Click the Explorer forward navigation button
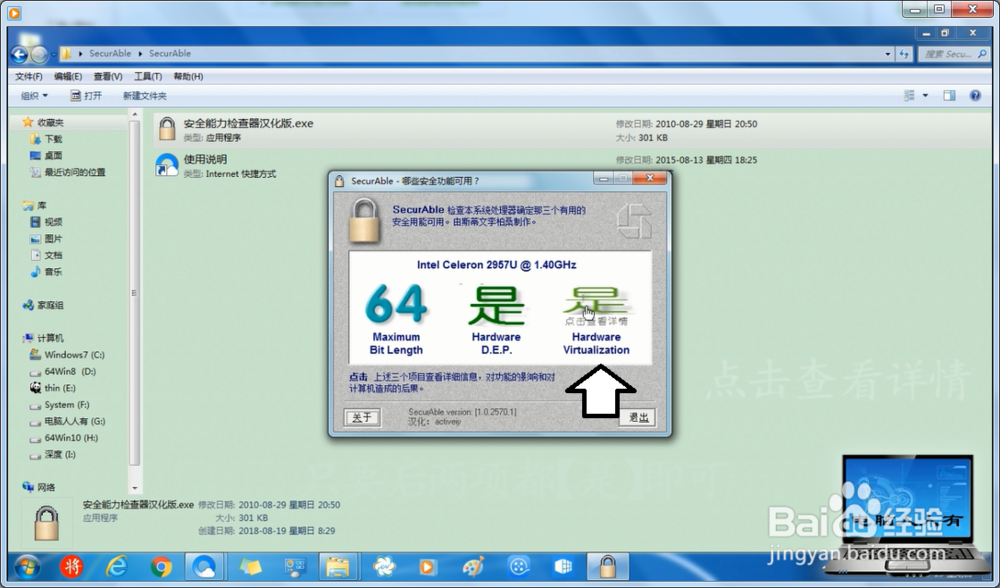Image resolution: width=1000 pixels, height=588 pixels. coord(39,55)
